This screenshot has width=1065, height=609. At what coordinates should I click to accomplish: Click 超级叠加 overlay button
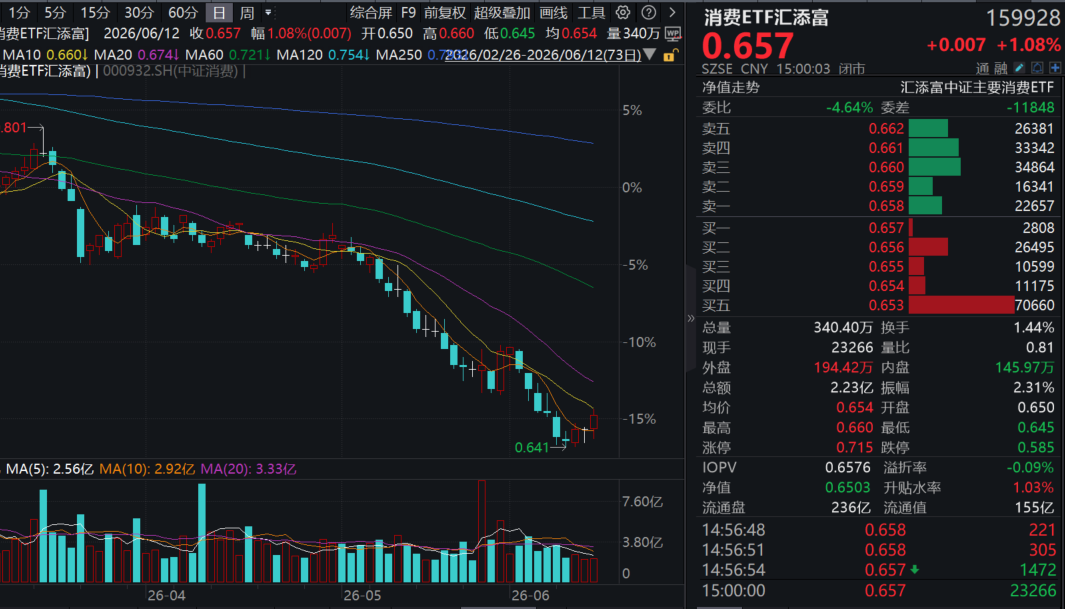(502, 12)
